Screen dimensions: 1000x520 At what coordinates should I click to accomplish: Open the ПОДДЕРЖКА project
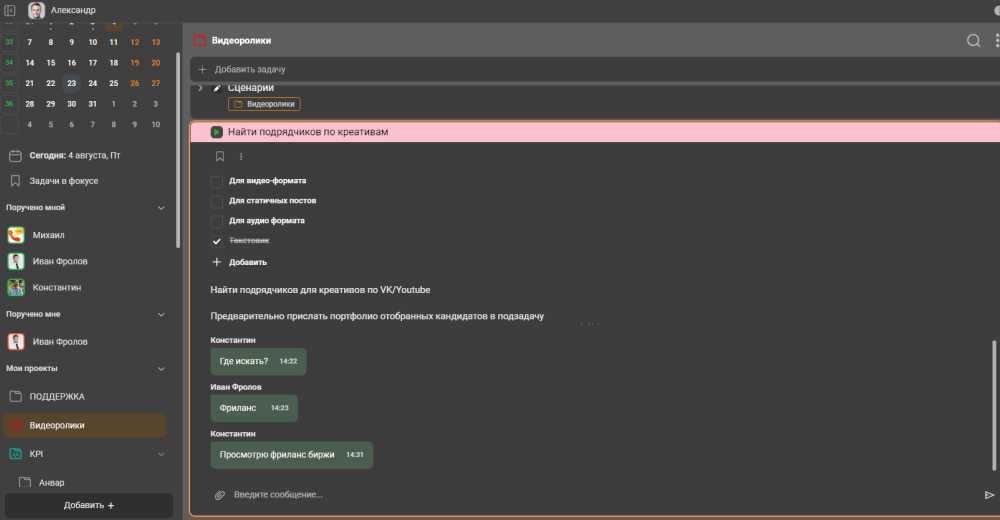(x=56, y=396)
